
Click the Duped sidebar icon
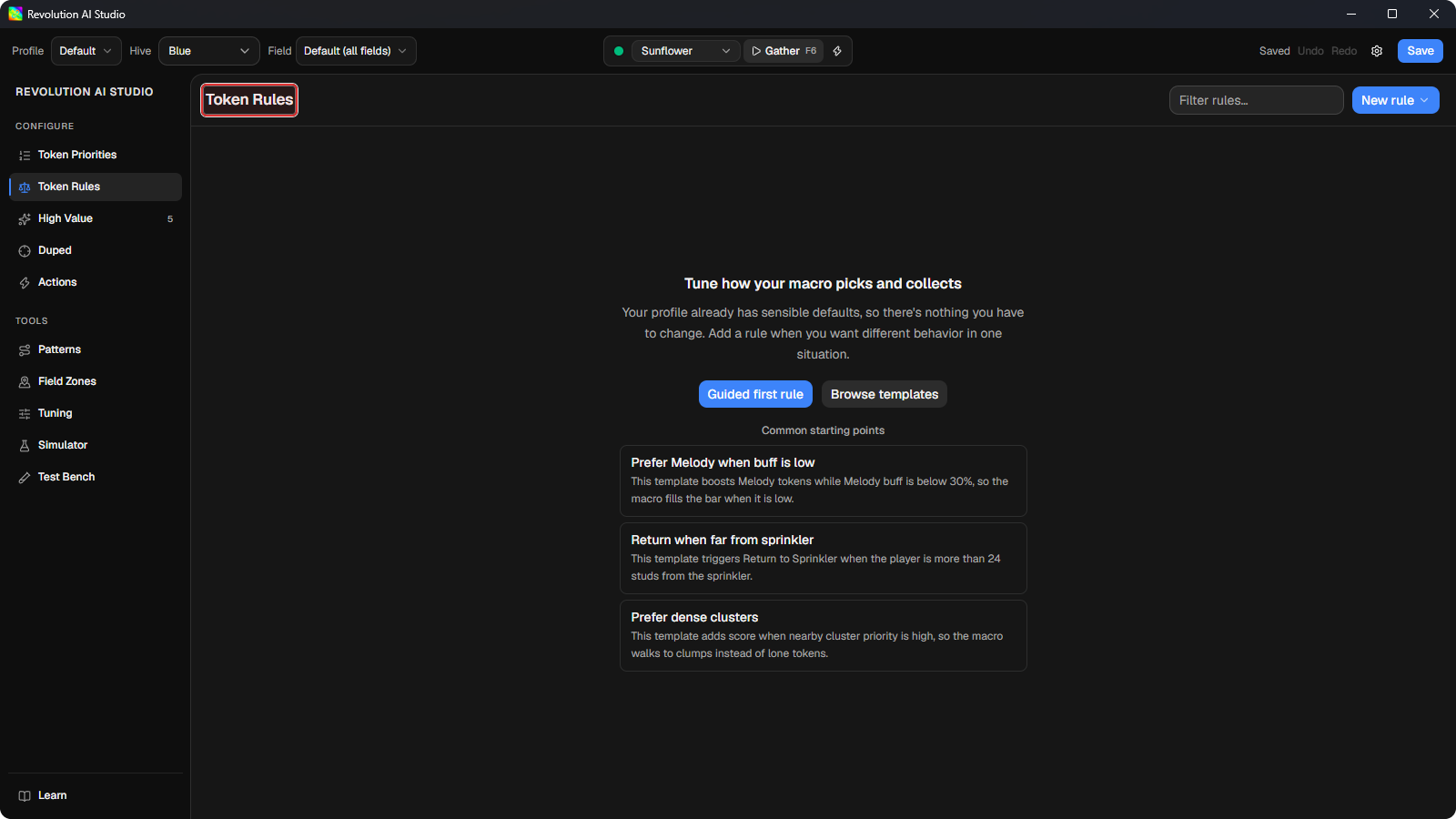click(25, 251)
